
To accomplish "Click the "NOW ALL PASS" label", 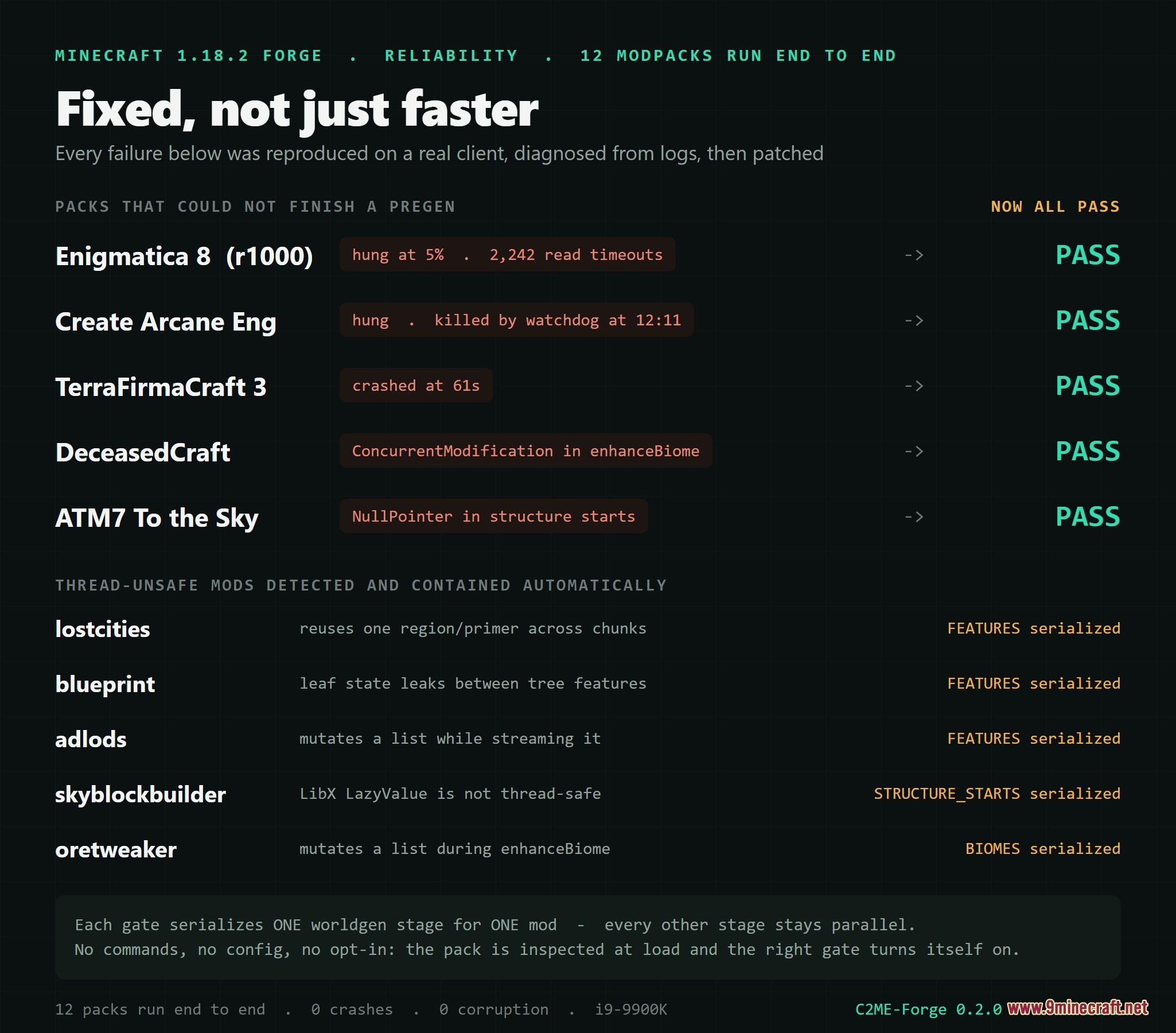I will 1055,207.
